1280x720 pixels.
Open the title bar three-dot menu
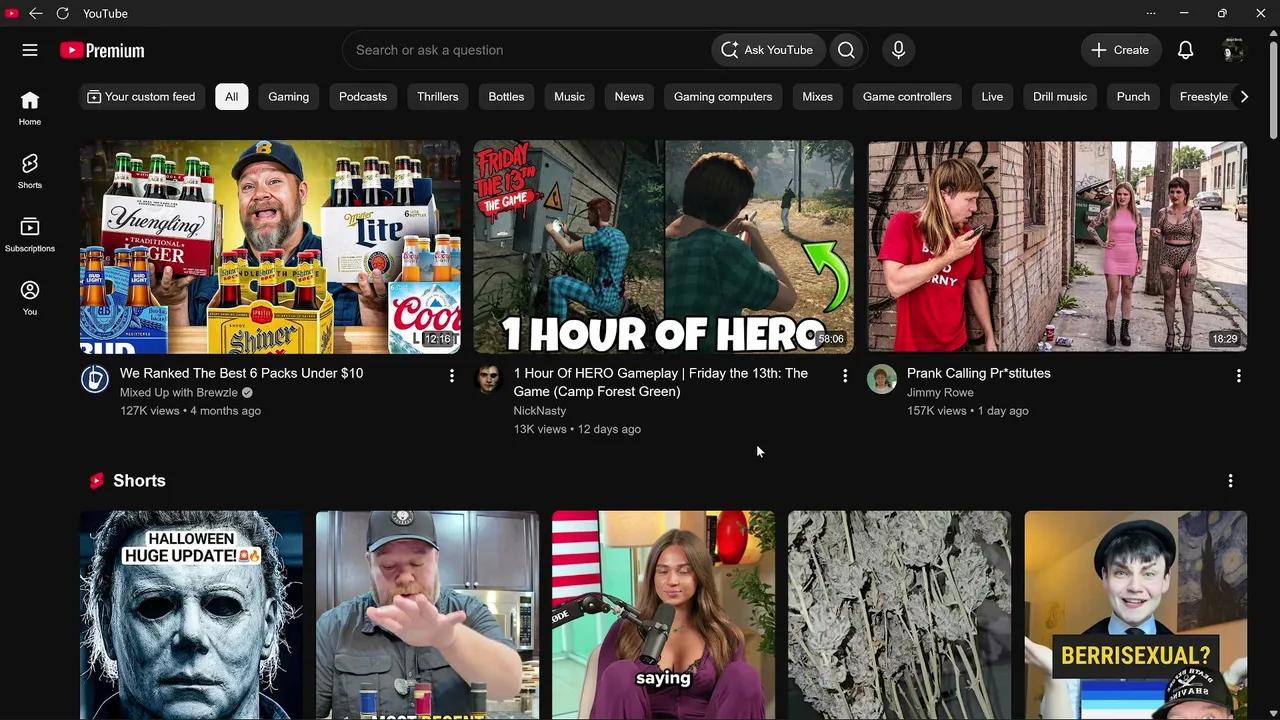(x=1150, y=13)
